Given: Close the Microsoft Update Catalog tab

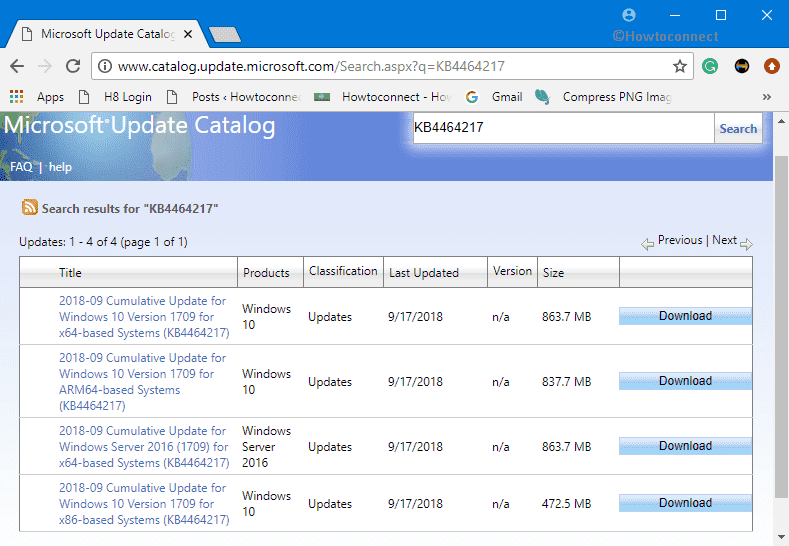Looking at the screenshot, I should (188, 34).
